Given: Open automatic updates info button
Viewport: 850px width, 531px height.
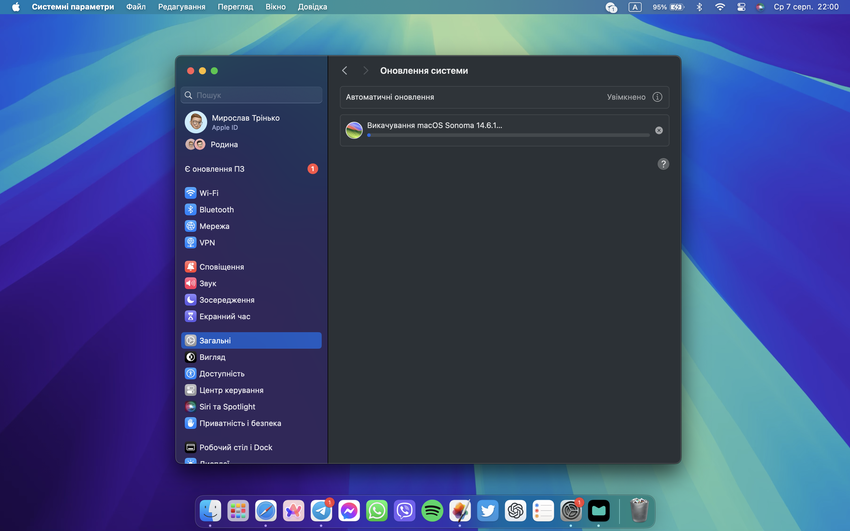Looking at the screenshot, I should [657, 97].
